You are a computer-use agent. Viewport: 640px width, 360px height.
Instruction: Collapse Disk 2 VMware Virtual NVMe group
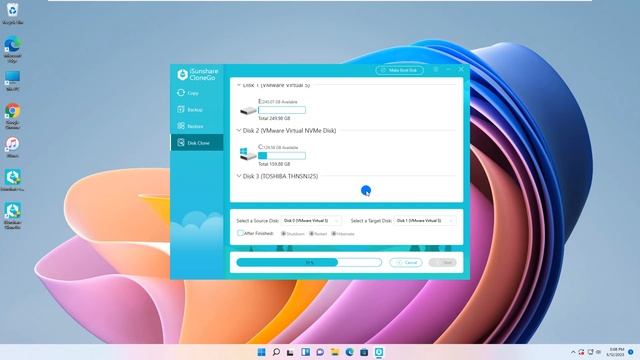point(239,131)
